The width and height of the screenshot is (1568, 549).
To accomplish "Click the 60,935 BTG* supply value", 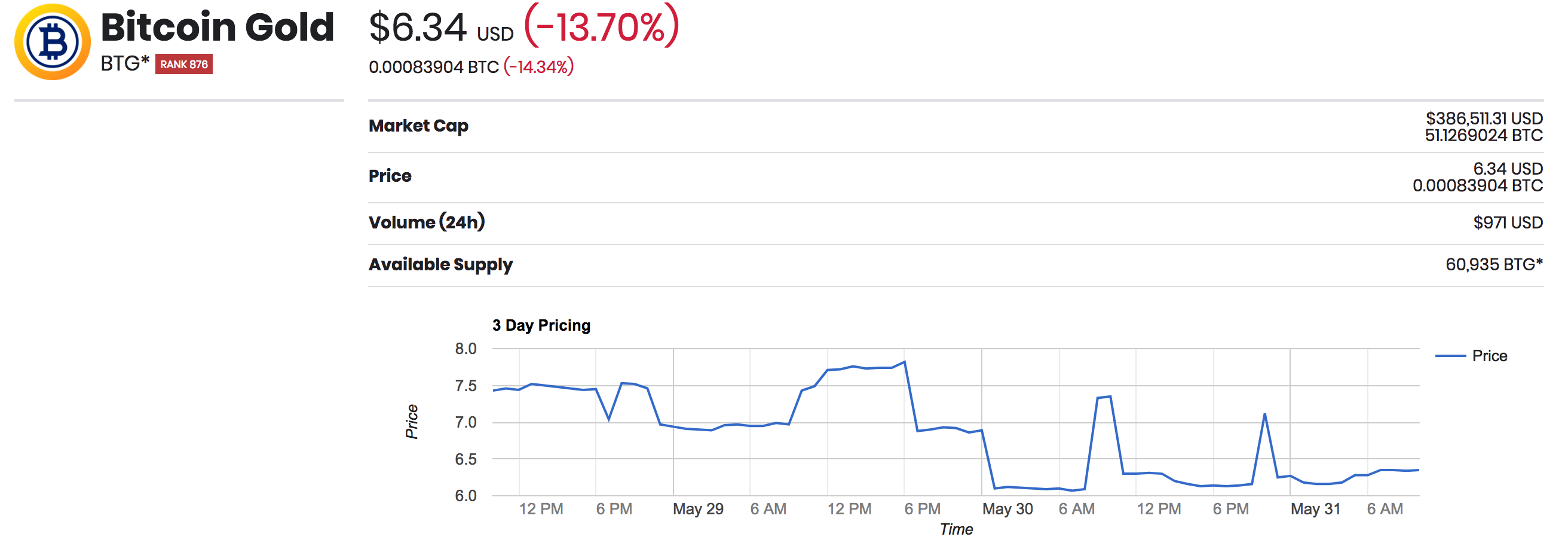I will pyautogui.click(x=1494, y=264).
